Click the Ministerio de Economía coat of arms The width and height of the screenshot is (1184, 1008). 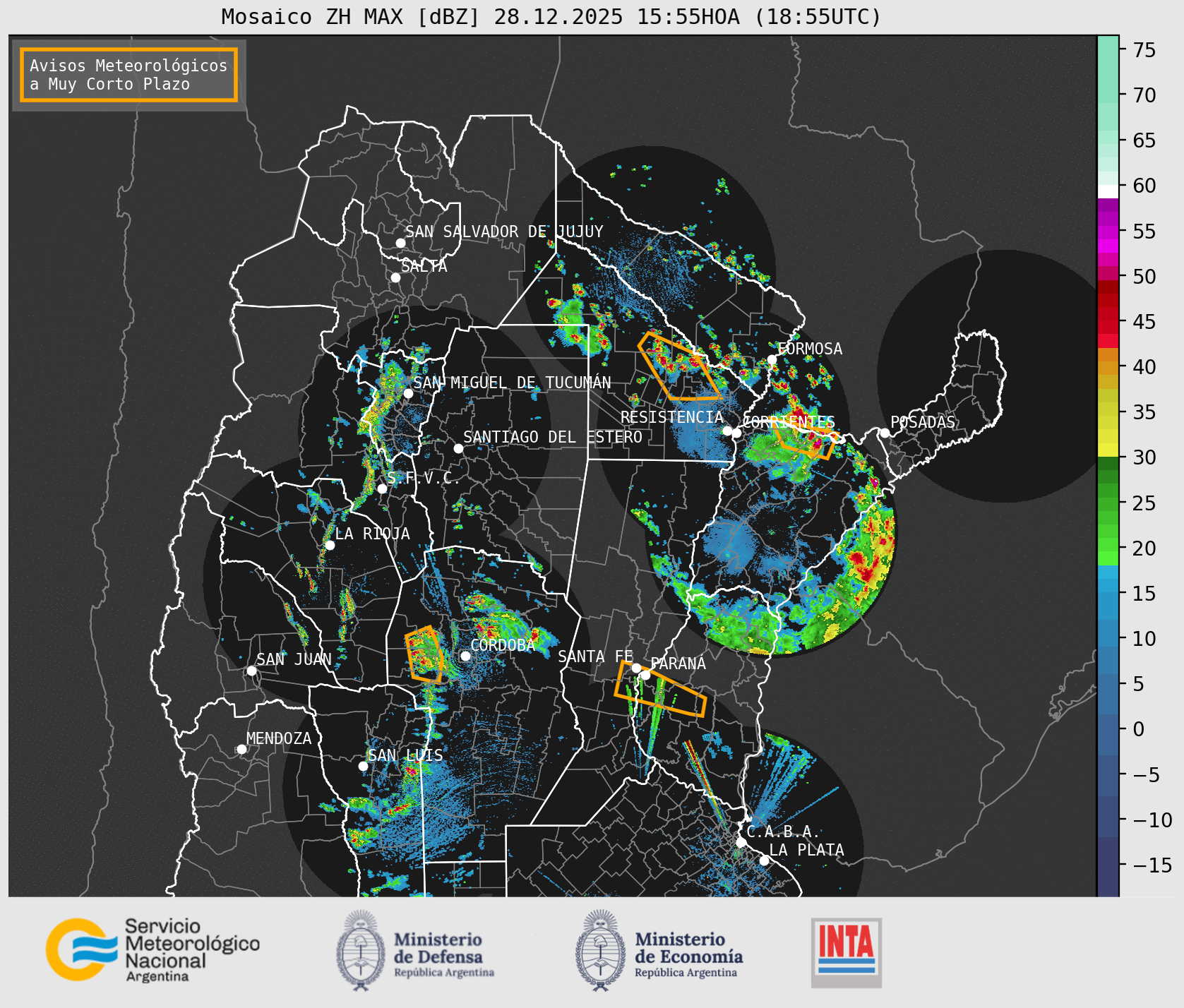point(602,950)
